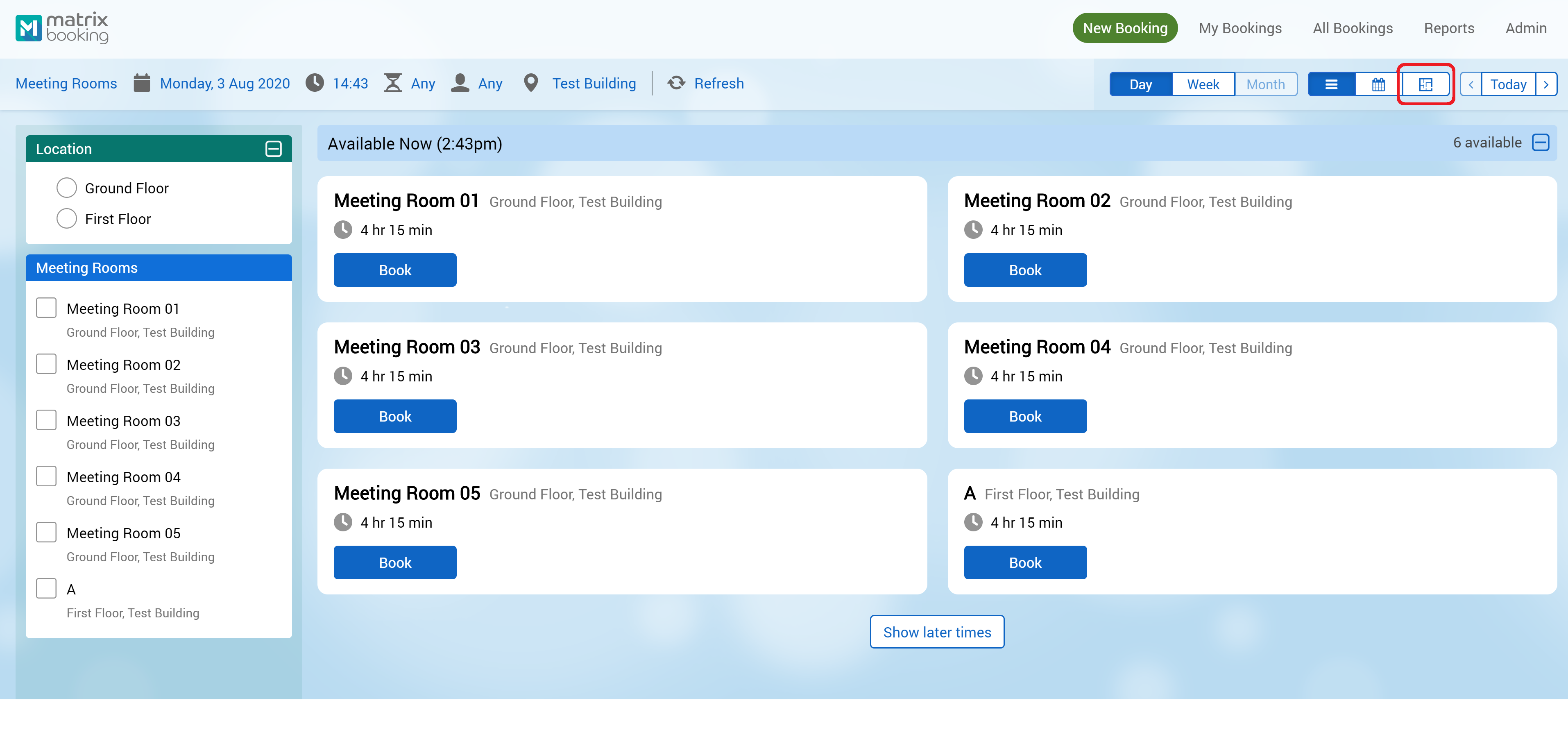Switch to the list view icon

1330,84
